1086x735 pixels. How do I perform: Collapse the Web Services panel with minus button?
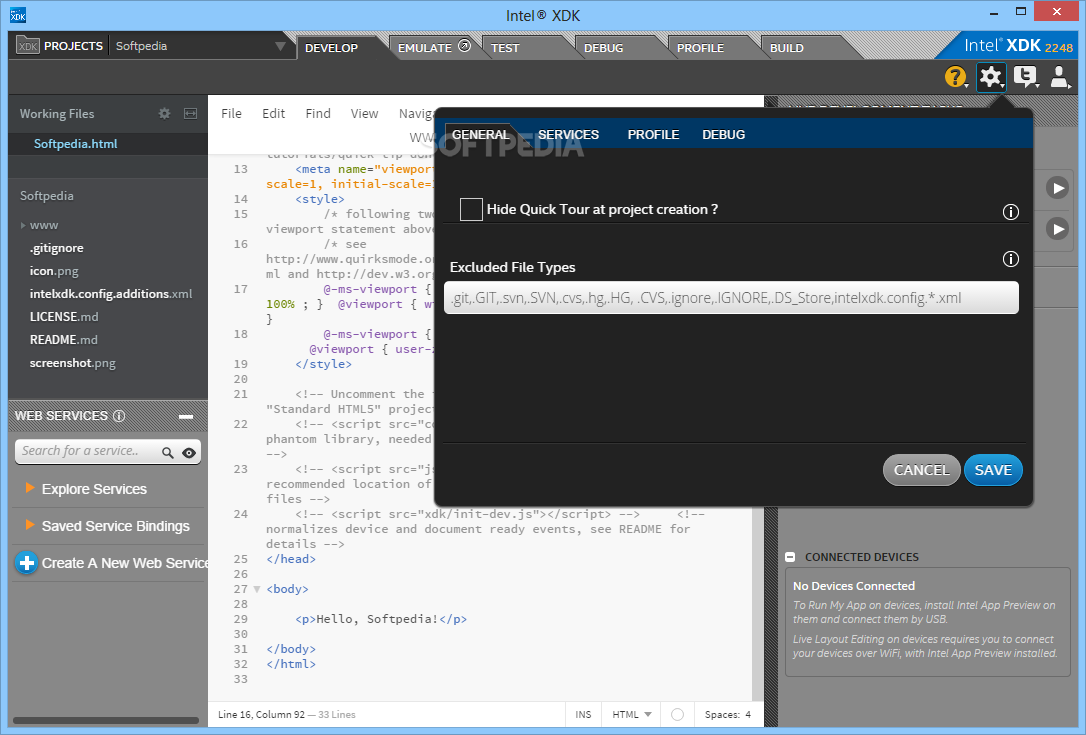[x=186, y=416]
